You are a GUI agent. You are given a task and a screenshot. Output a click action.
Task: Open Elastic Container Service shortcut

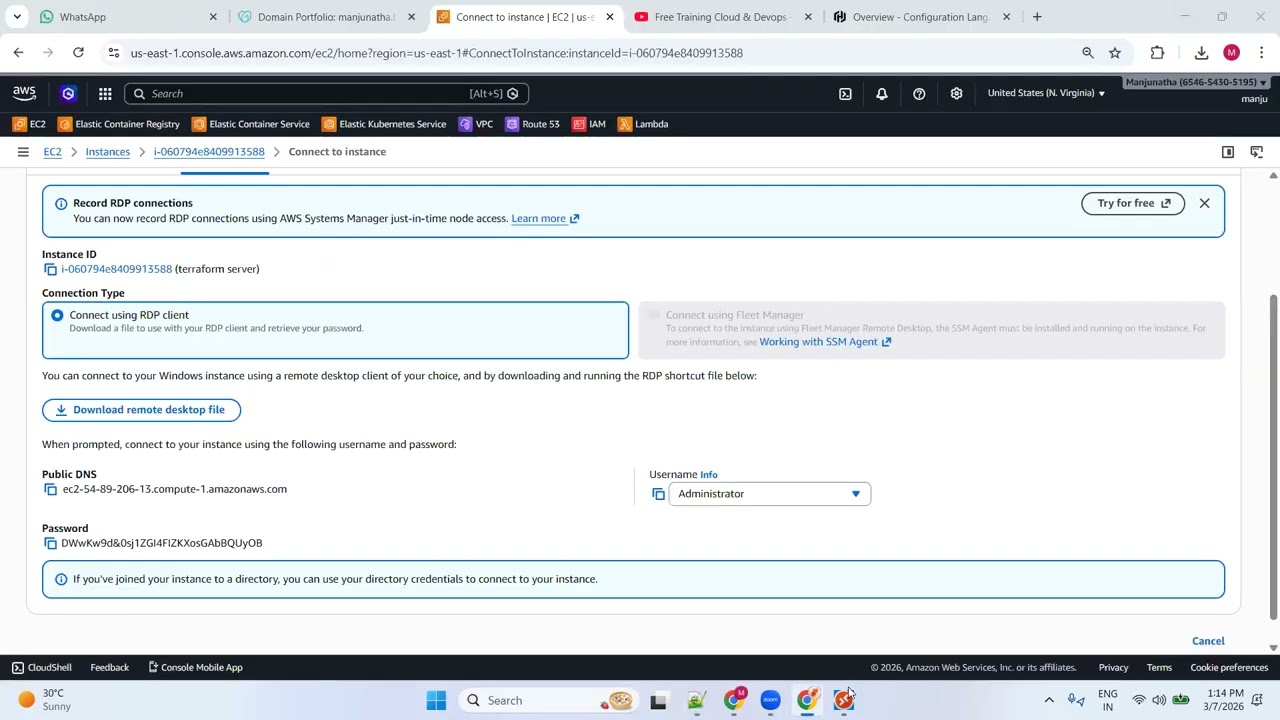[251, 124]
